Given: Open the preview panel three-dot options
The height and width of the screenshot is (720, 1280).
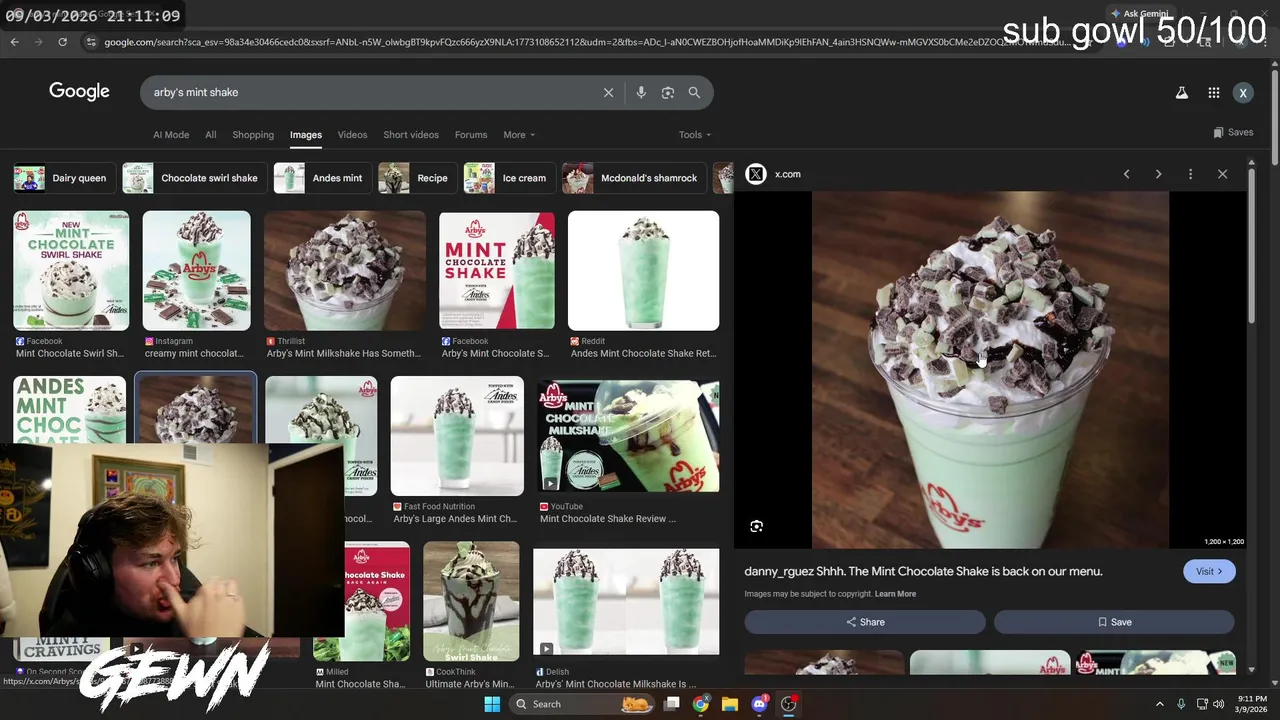Looking at the screenshot, I should click(1190, 174).
